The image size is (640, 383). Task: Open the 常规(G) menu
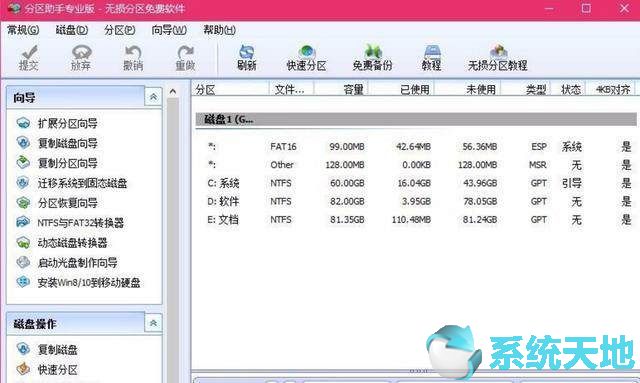point(23,30)
